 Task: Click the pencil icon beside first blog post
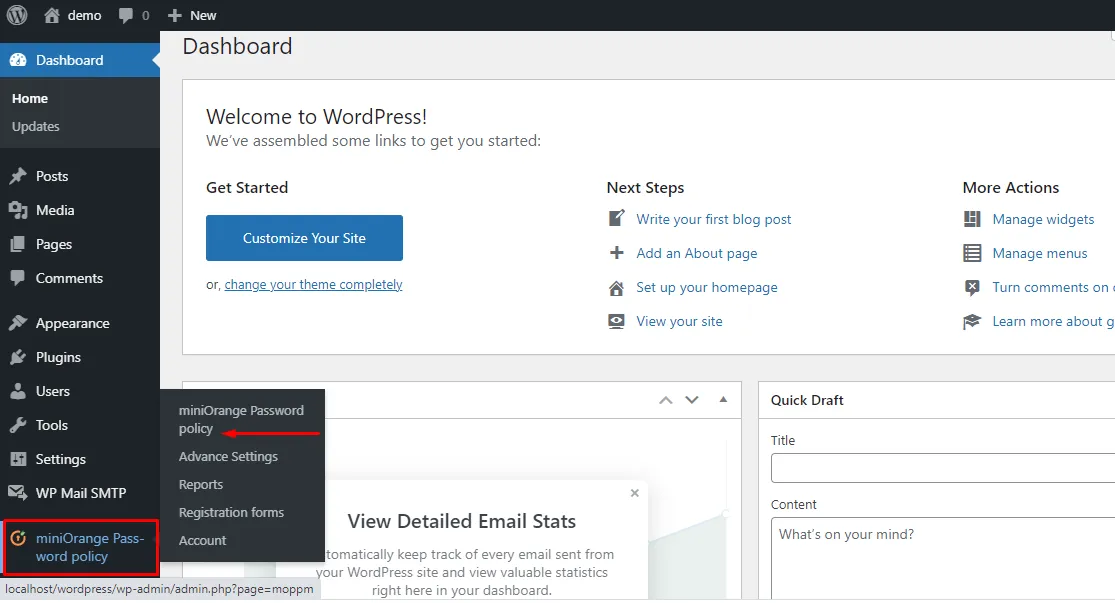[617, 218]
